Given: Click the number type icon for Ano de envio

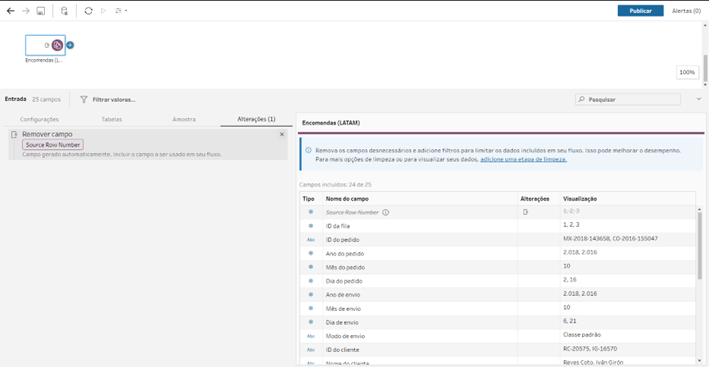Looking at the screenshot, I should pyautogui.click(x=311, y=294).
